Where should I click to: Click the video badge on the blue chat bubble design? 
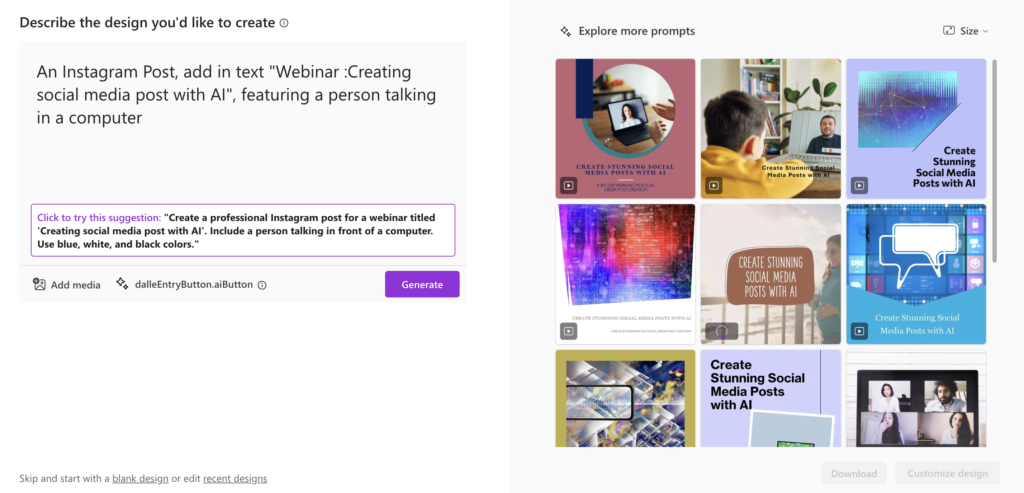click(x=859, y=332)
